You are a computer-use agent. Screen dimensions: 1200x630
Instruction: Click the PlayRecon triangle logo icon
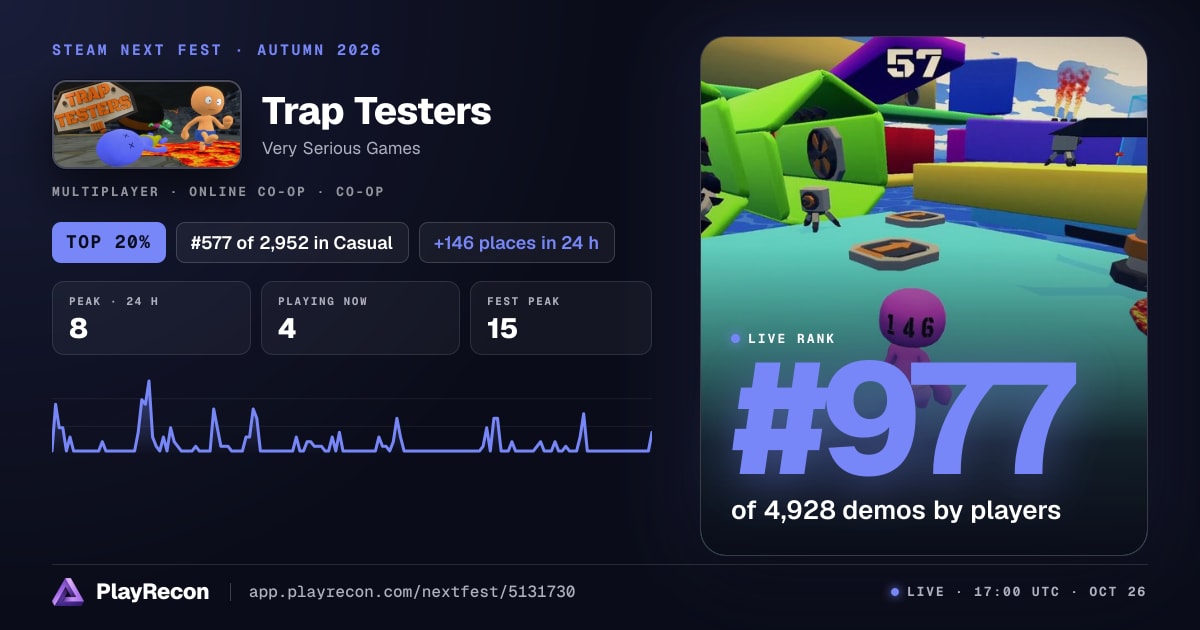68,592
